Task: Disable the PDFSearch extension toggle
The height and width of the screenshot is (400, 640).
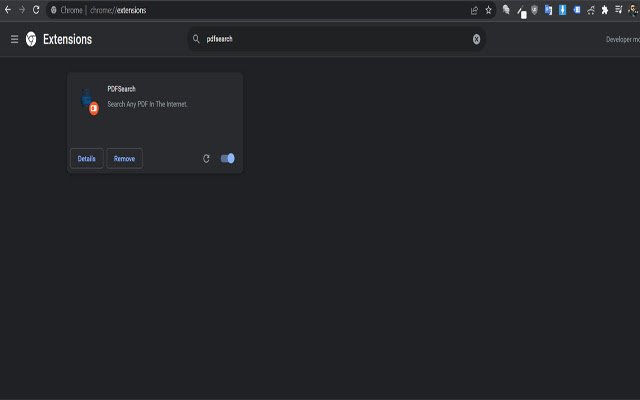Action: 227,158
